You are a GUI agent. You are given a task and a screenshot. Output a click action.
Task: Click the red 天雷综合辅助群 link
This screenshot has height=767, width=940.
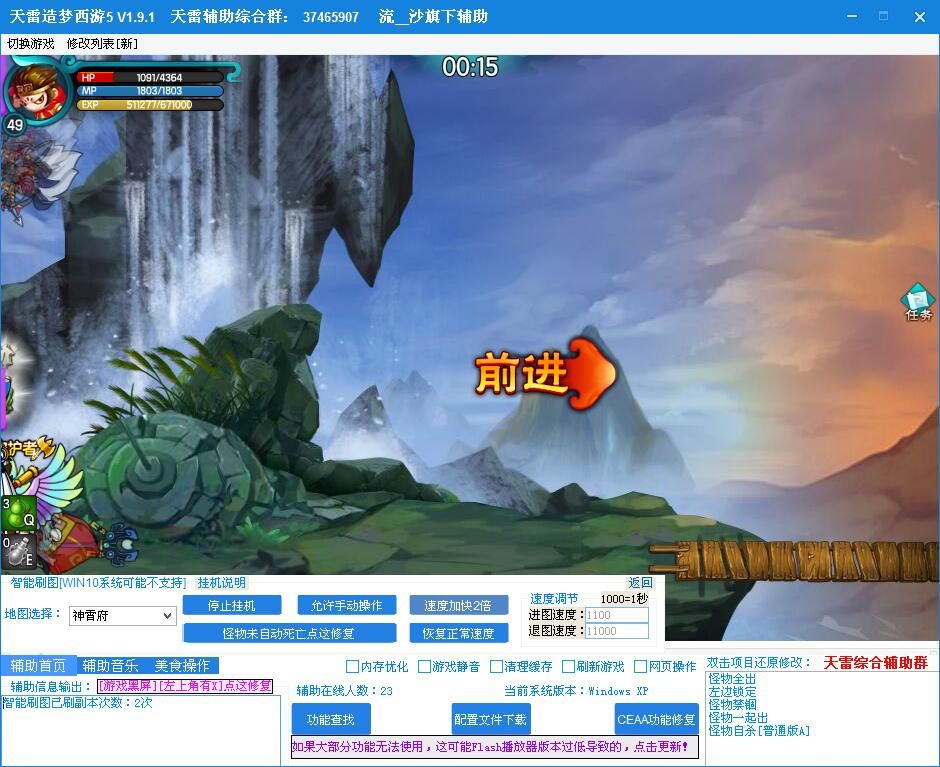coord(875,663)
